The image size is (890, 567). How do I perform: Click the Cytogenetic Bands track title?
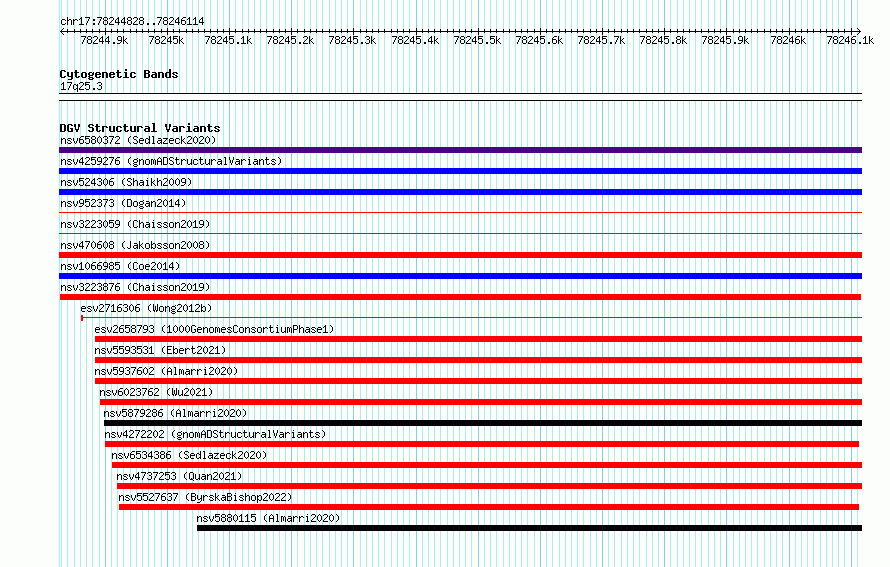click(119, 74)
